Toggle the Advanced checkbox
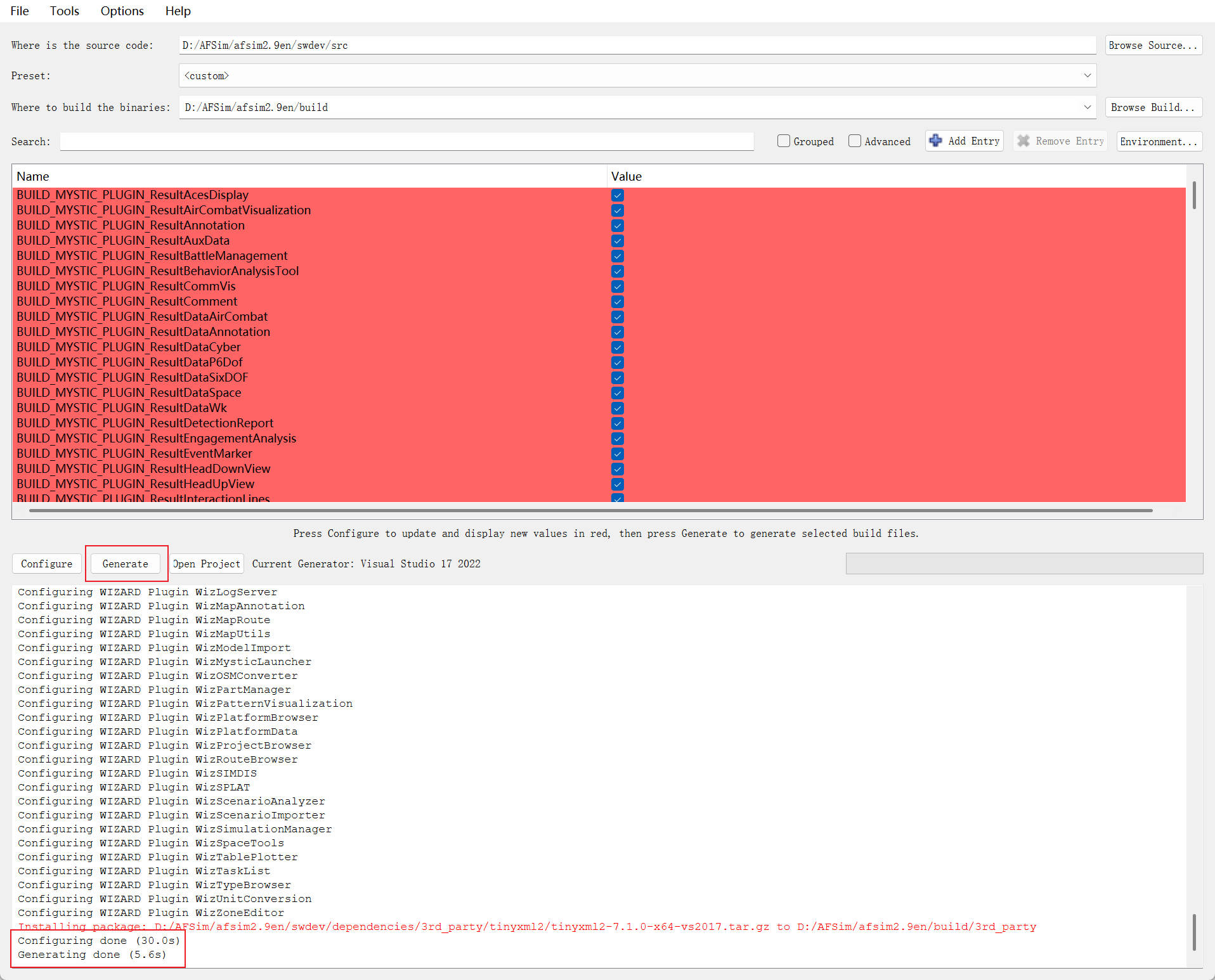Viewport: 1215px width, 980px height. 855,141
